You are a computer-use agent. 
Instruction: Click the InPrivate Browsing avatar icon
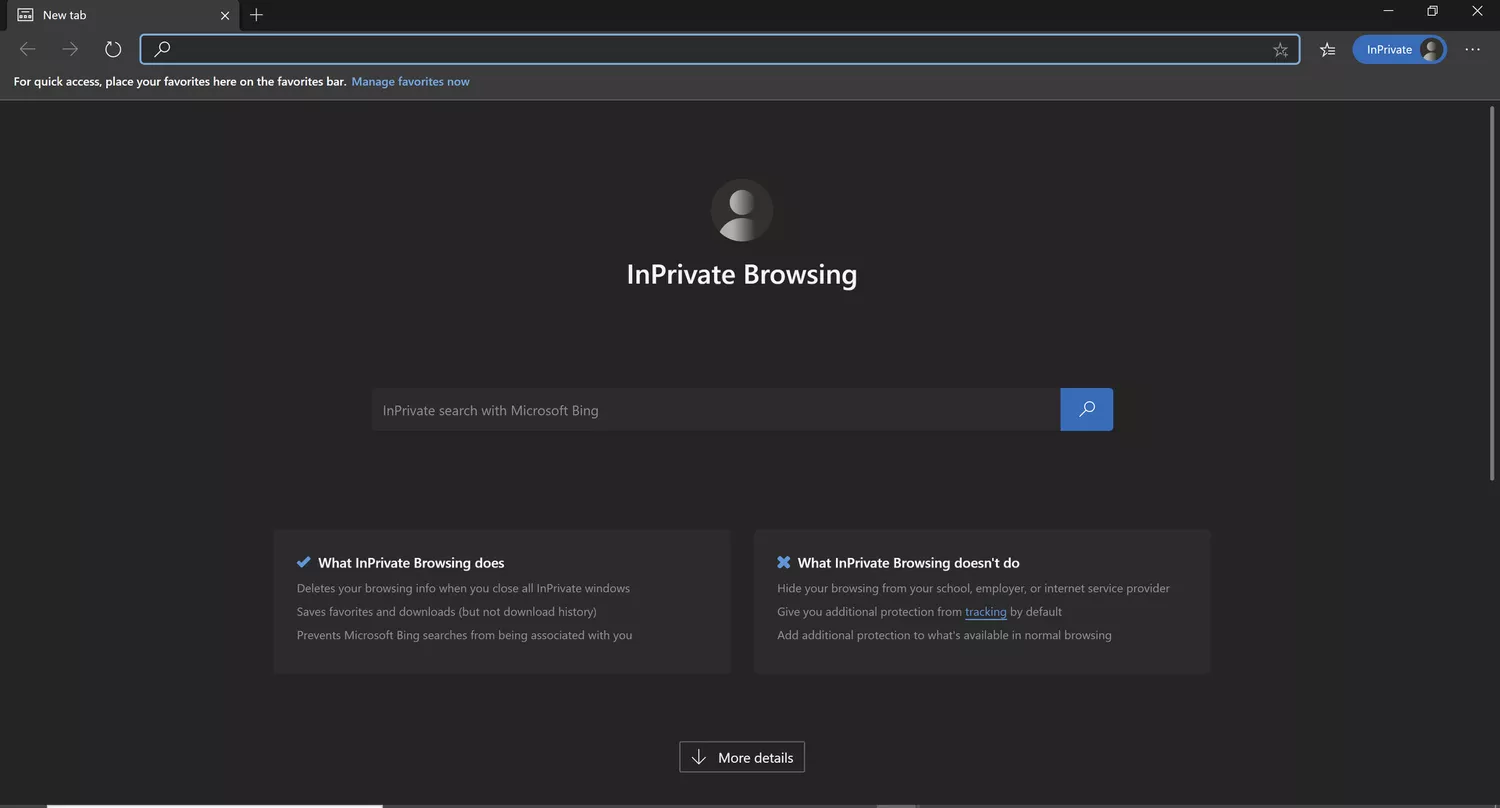coord(742,210)
